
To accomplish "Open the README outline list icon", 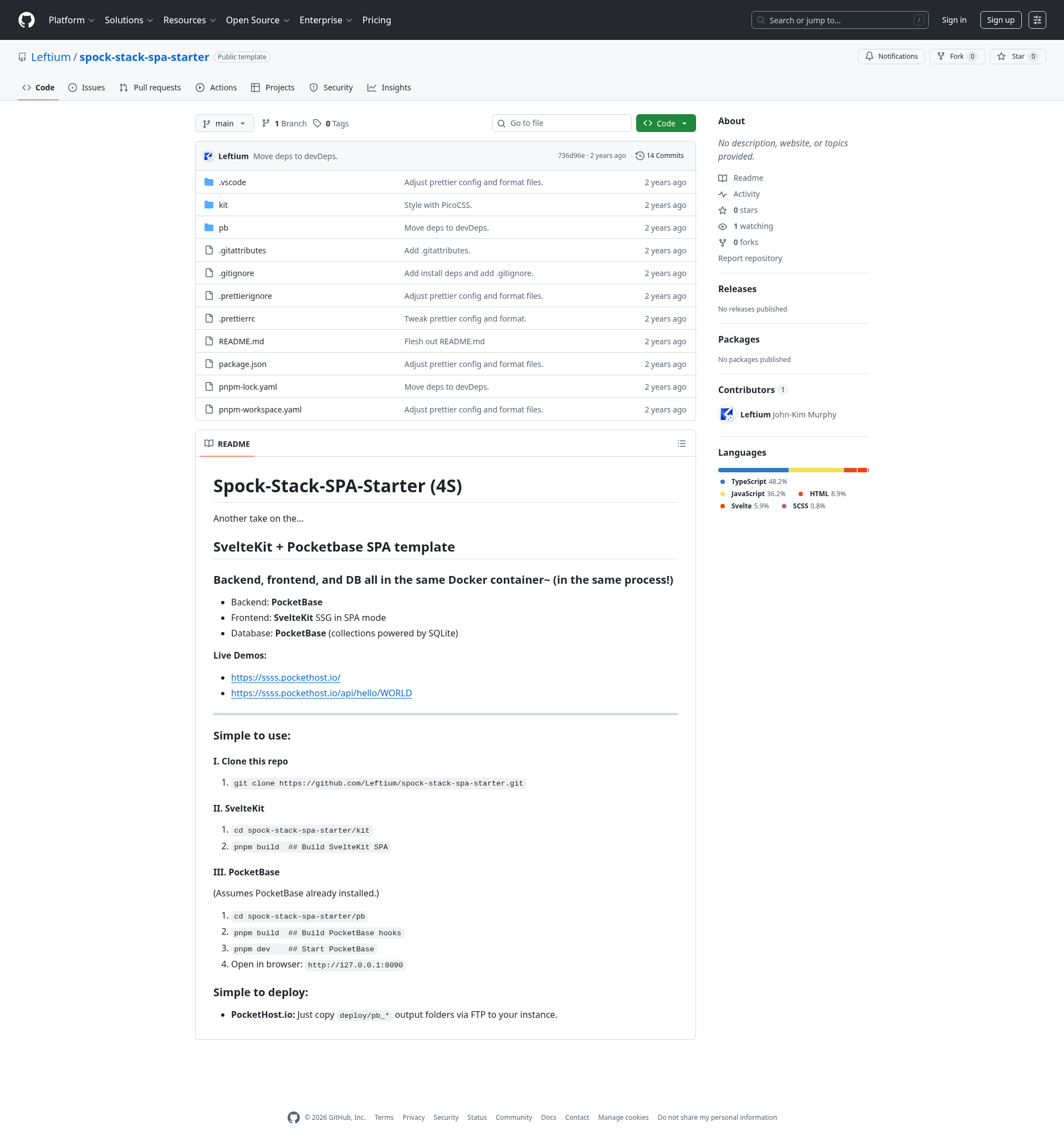I will [681, 443].
